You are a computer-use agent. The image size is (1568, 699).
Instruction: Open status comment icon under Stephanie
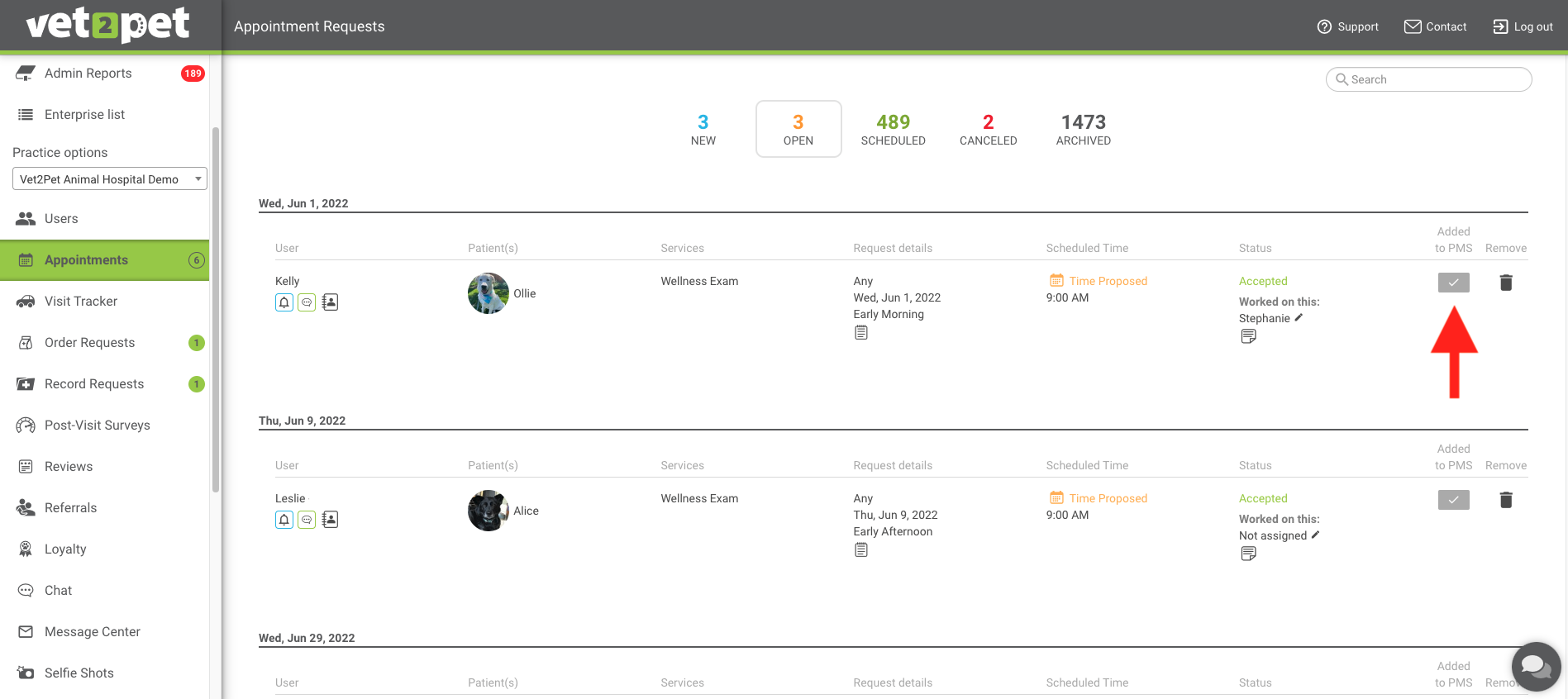click(1248, 336)
